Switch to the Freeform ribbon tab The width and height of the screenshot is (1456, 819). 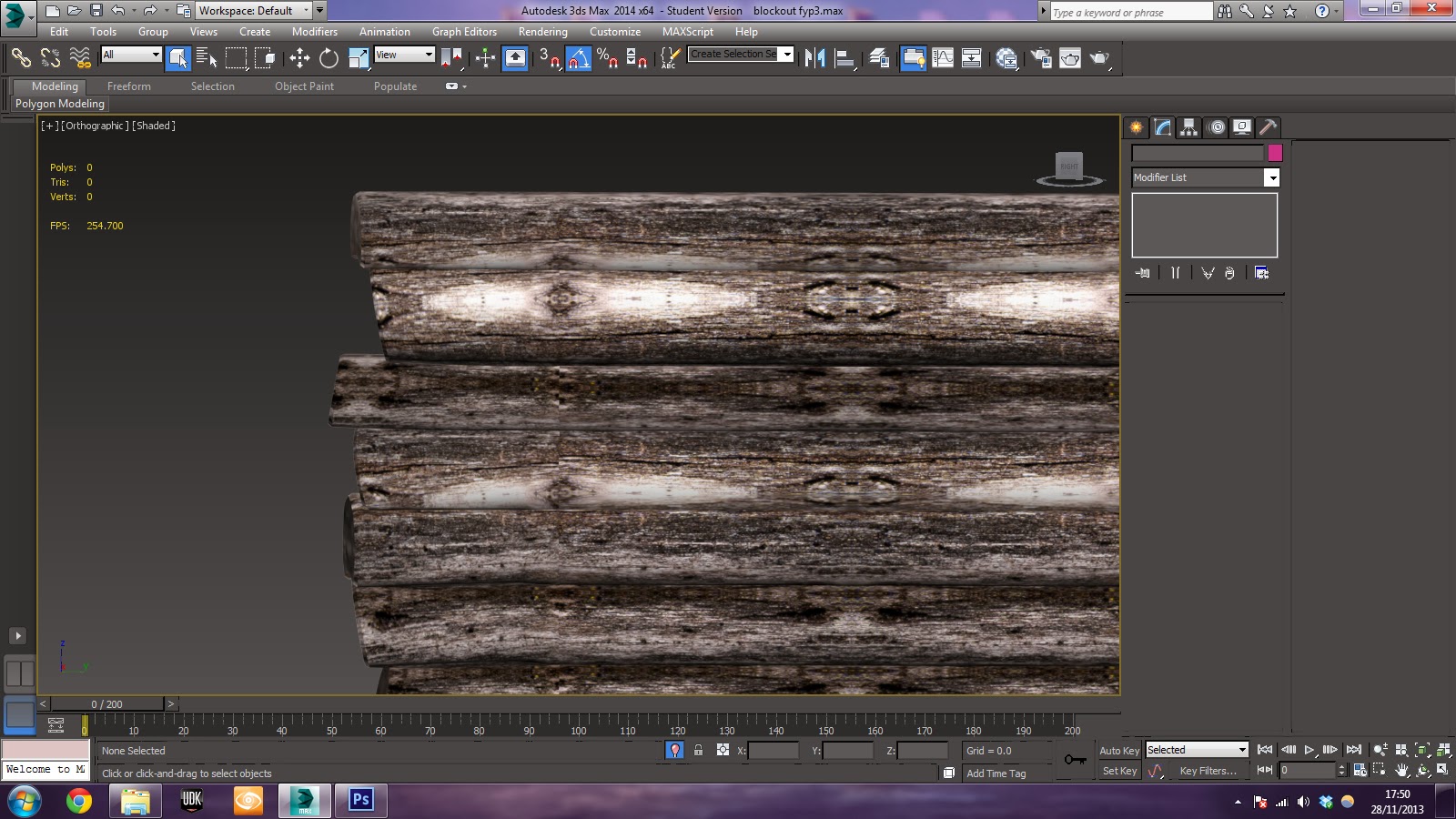coord(129,86)
